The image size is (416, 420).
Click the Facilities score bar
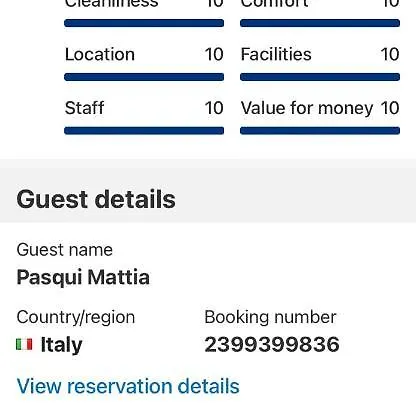(320, 77)
